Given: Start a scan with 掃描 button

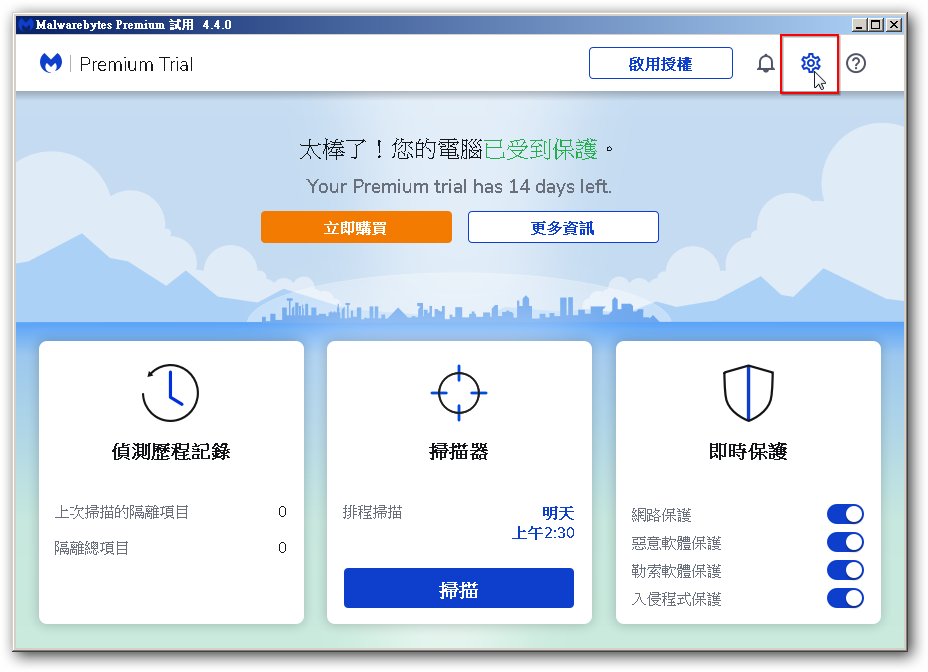Looking at the screenshot, I should point(459,589).
